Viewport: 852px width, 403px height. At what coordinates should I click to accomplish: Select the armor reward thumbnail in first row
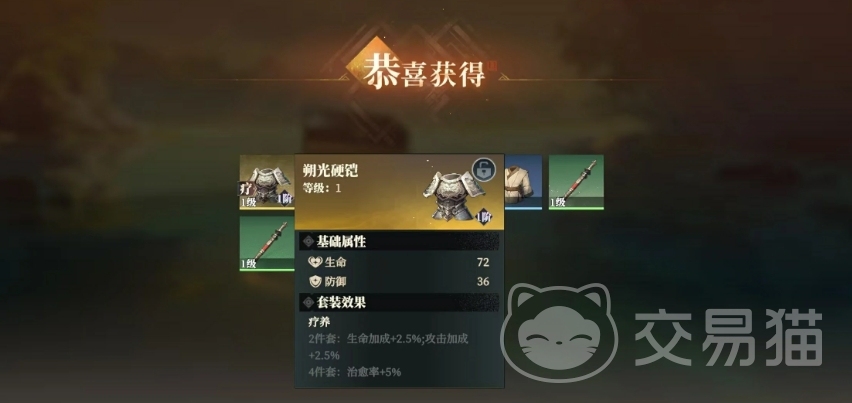(267, 182)
